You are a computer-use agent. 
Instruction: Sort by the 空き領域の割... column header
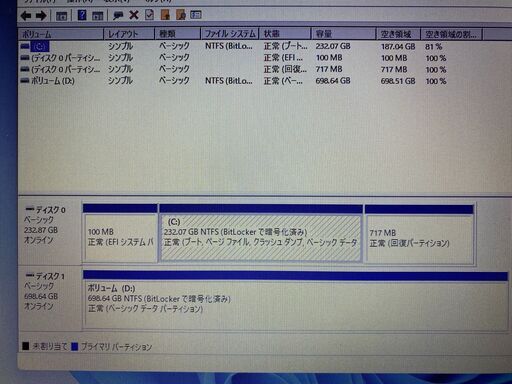451,34
